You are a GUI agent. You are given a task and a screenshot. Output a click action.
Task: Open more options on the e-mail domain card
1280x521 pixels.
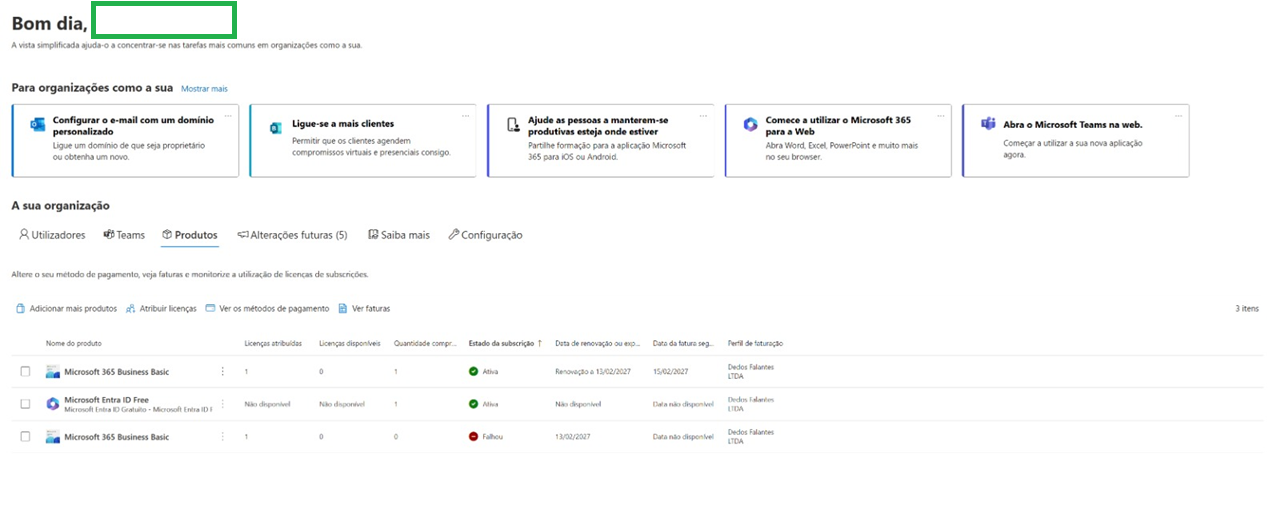(x=227, y=116)
